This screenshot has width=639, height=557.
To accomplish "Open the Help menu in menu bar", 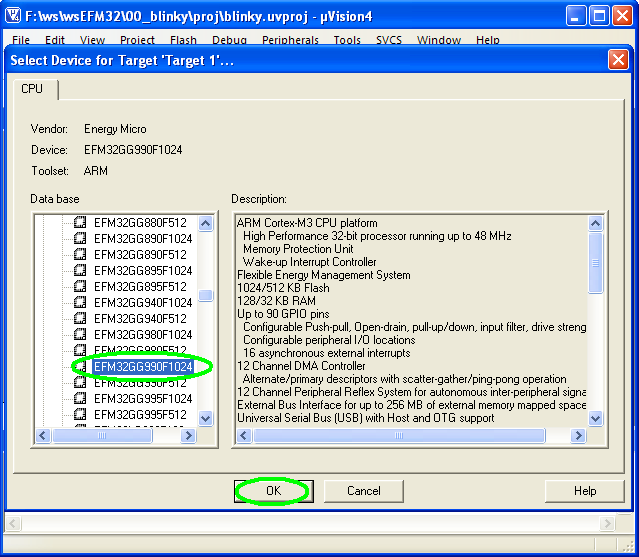I will click(487, 40).
